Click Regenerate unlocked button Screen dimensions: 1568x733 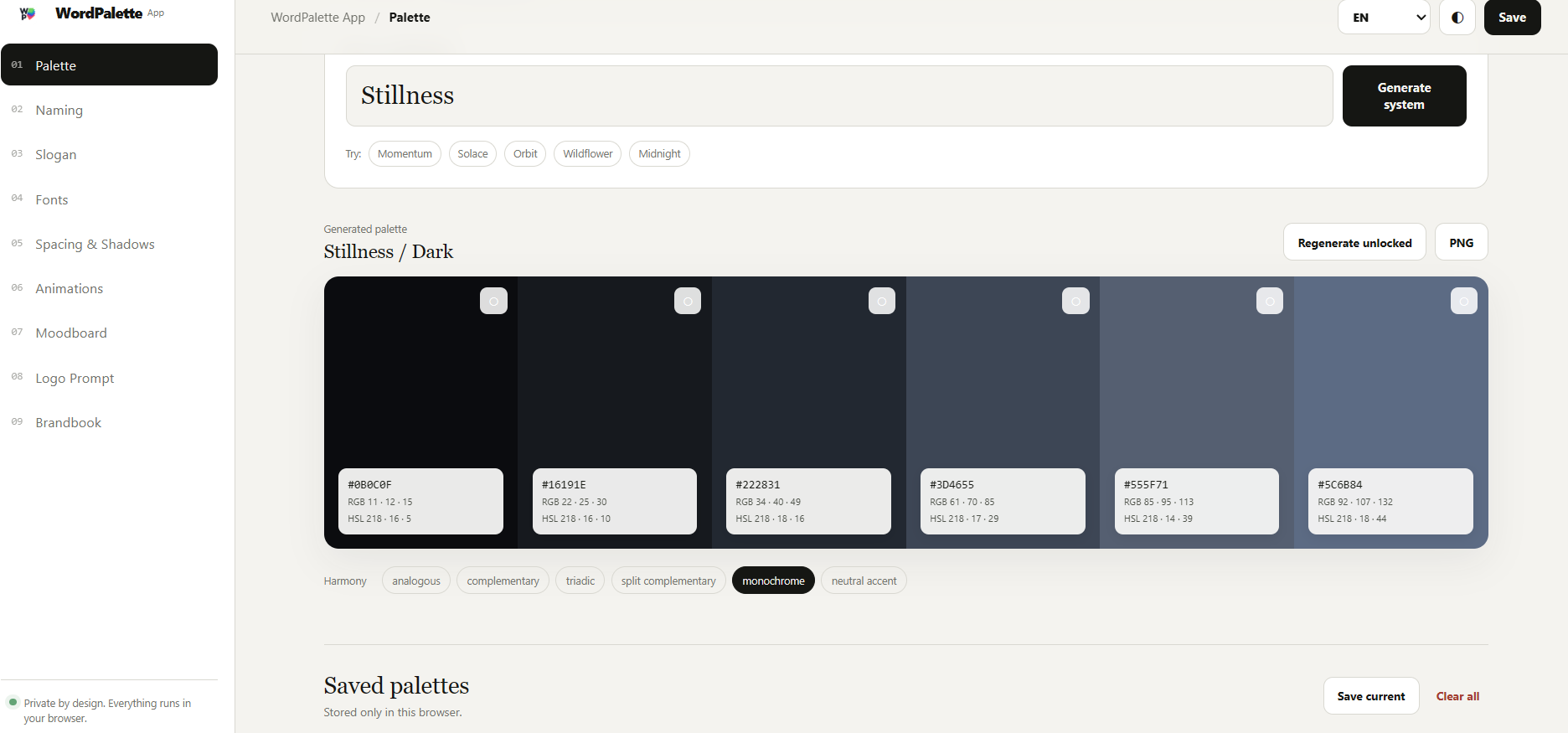click(1354, 242)
